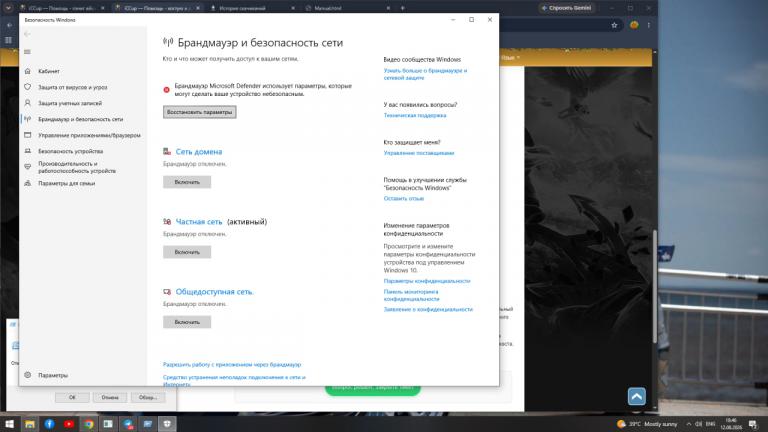768x432 pixels.
Task: Open the red YouTube-style taskbar icon
Action: (x=69, y=424)
